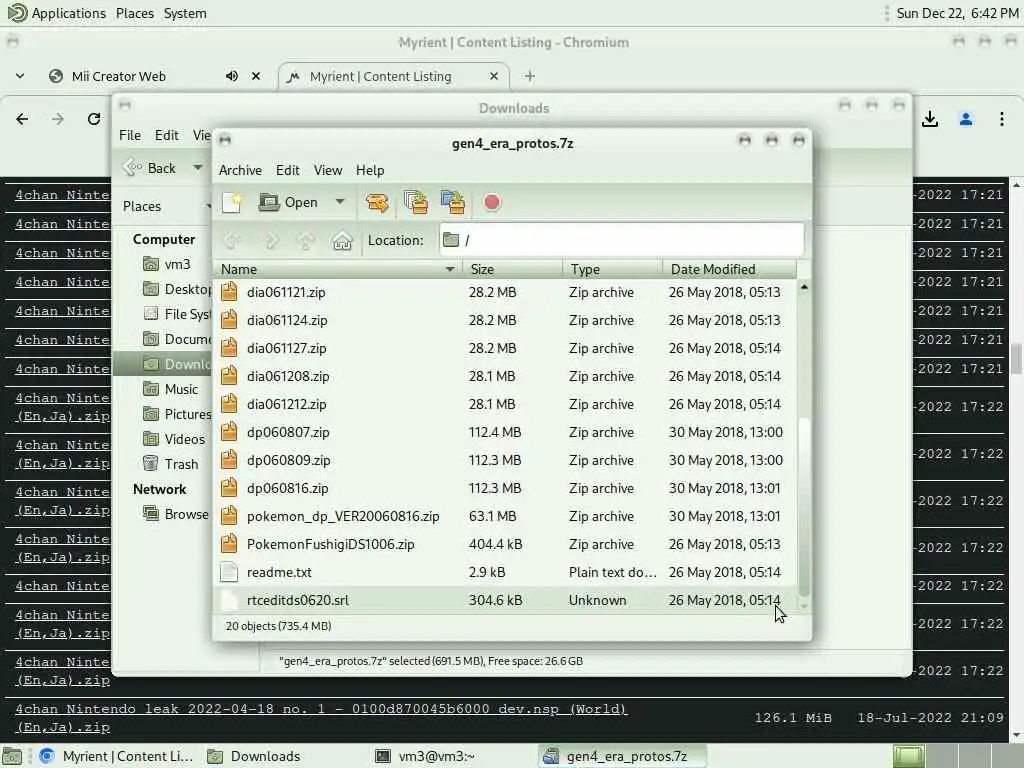Go to home location in archive
Image resolution: width=1024 pixels, height=768 pixels.
click(342, 240)
